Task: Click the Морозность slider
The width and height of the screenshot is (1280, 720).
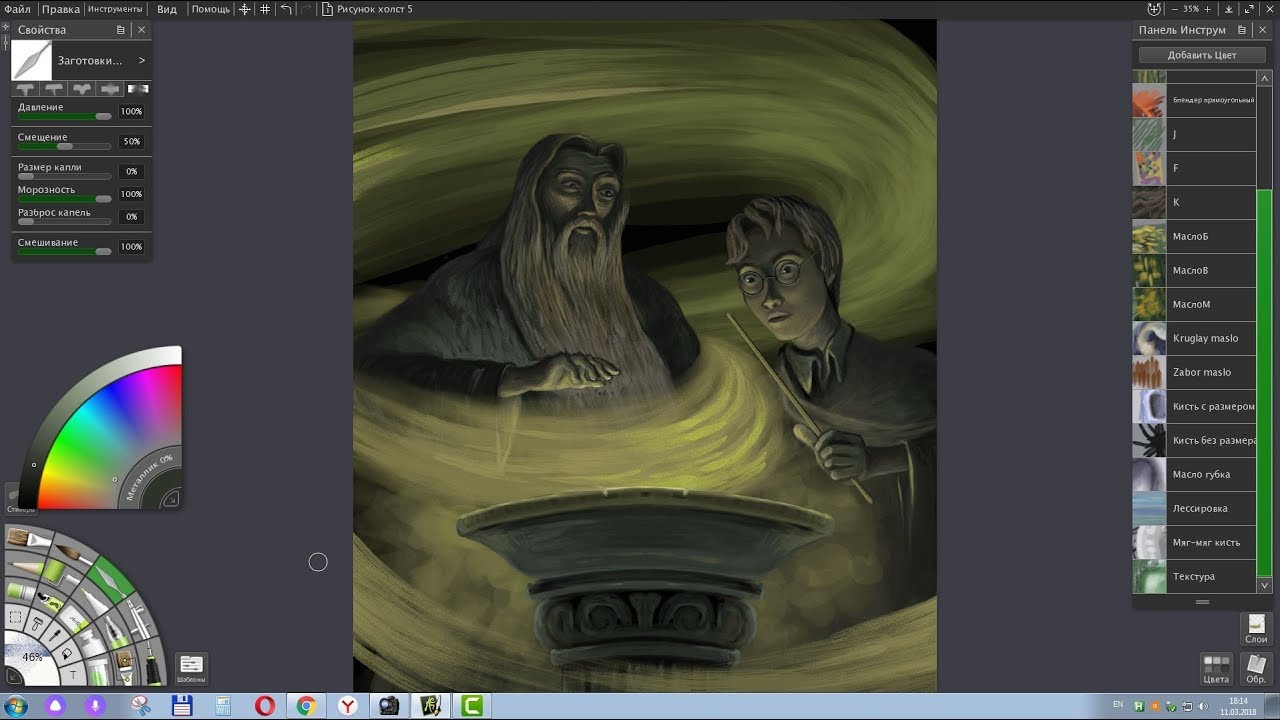Action: pyautogui.click(x=64, y=198)
